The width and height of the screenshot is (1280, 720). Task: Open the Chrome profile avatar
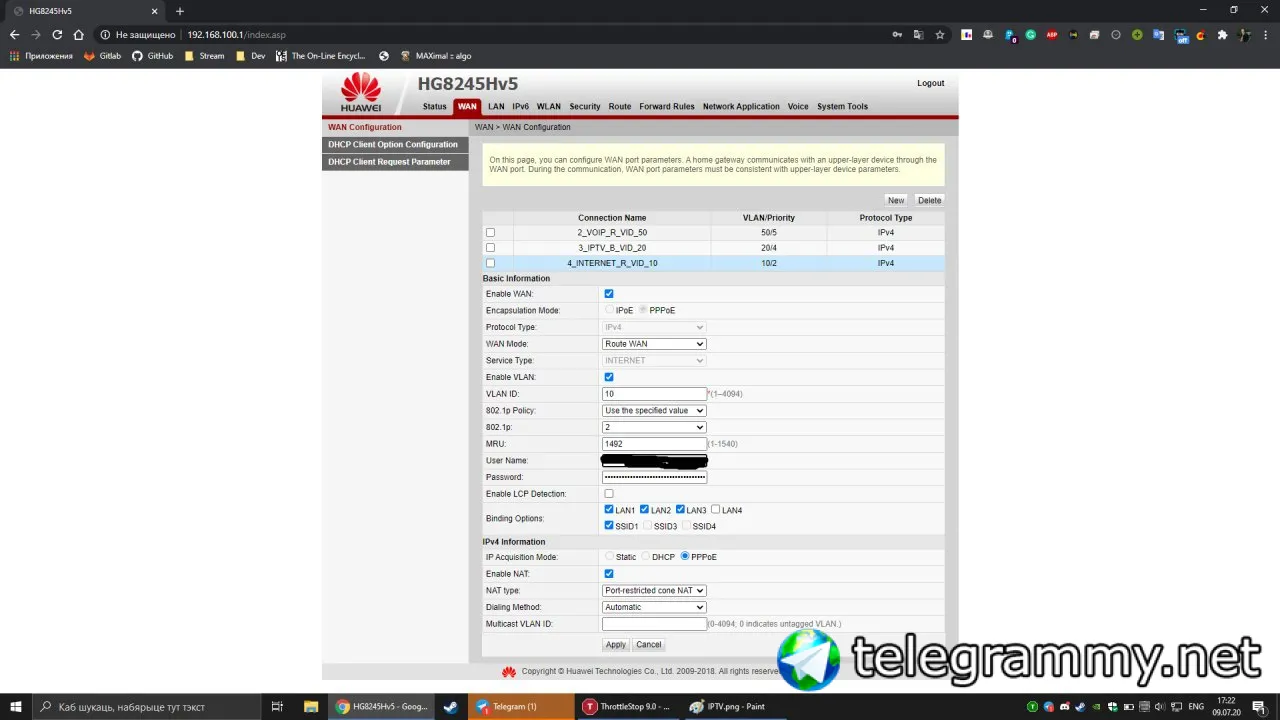pyautogui.click(x=1244, y=34)
